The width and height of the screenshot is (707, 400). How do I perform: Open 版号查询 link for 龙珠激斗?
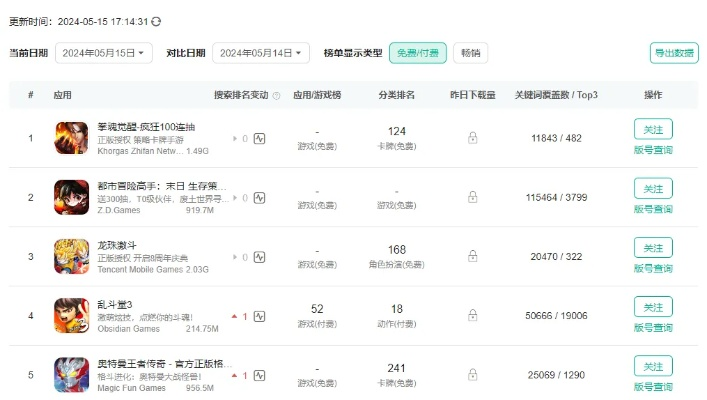653,269
